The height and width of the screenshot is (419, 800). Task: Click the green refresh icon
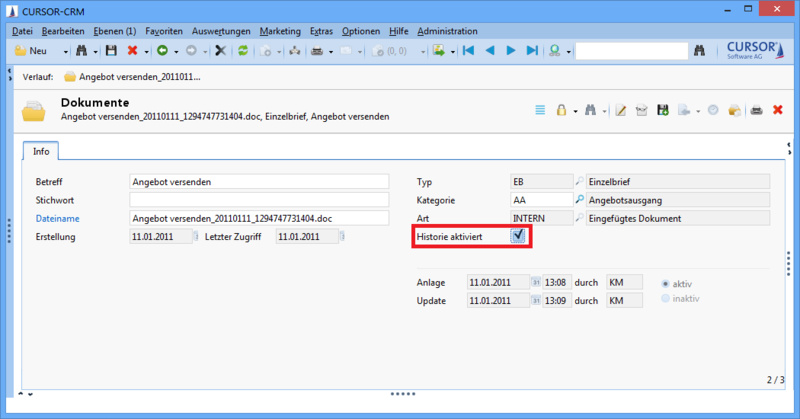click(x=242, y=50)
